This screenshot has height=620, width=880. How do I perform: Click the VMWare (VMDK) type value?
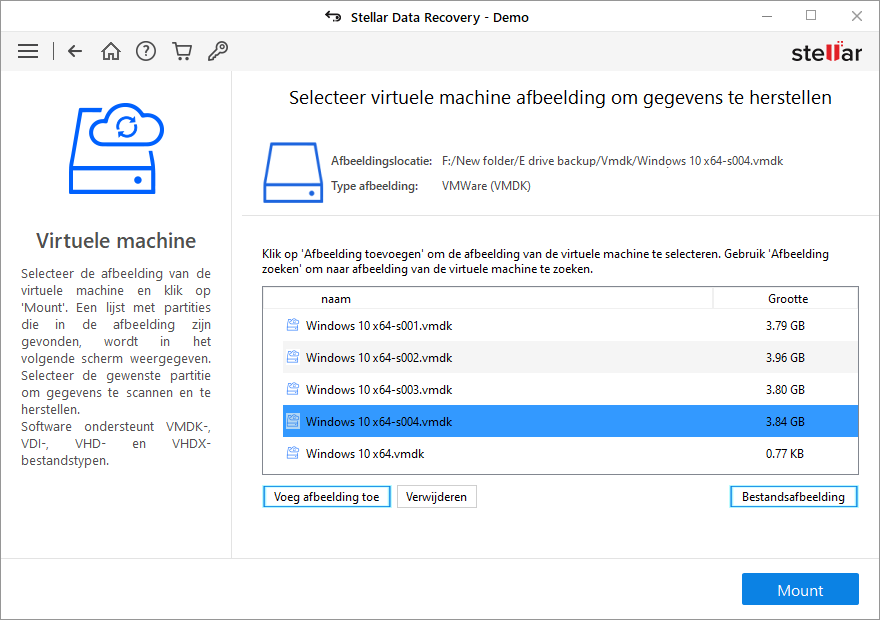point(486,186)
